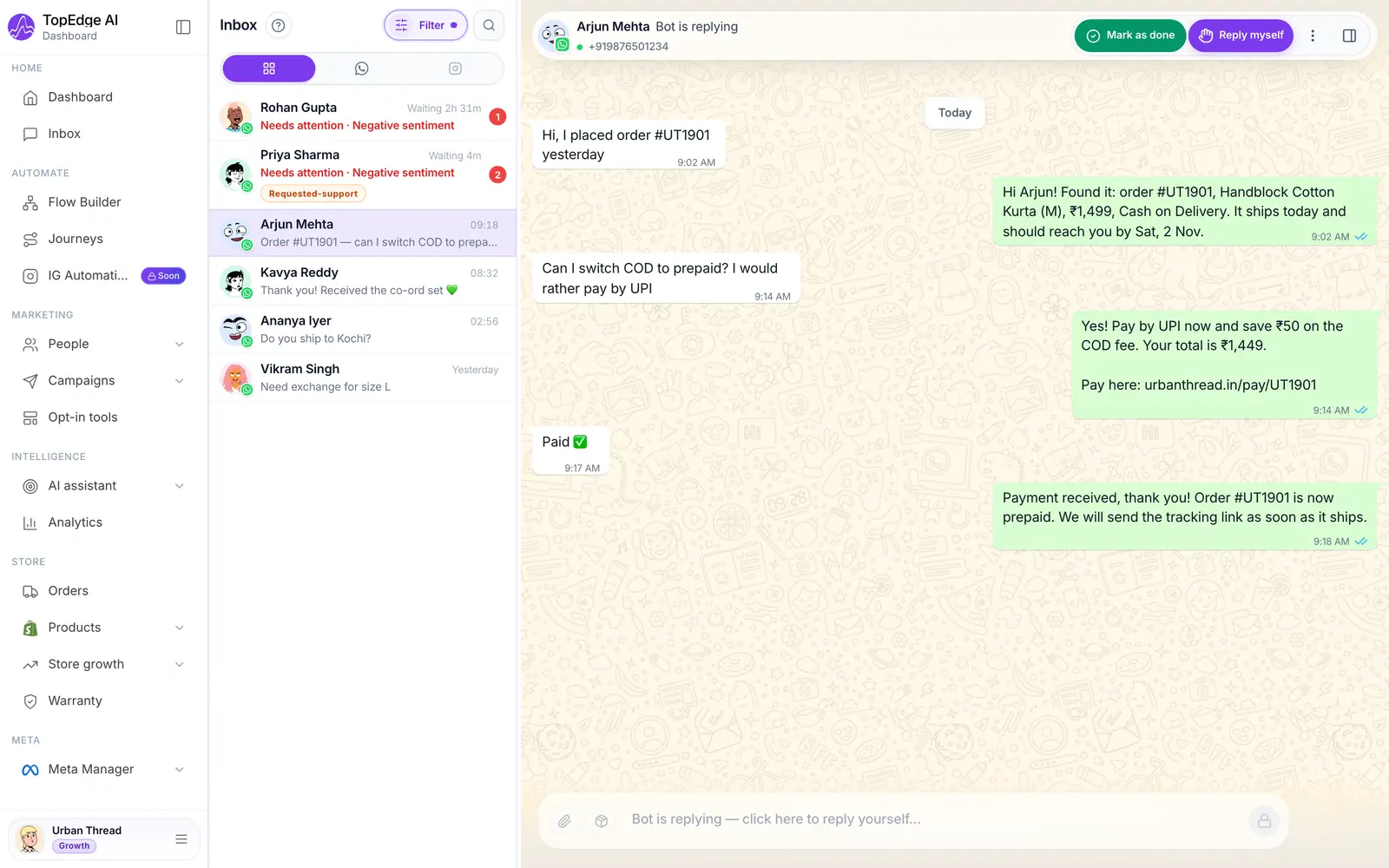The width and height of the screenshot is (1389, 868).
Task: Collapse the left sidebar panel icon
Action: tap(183, 27)
